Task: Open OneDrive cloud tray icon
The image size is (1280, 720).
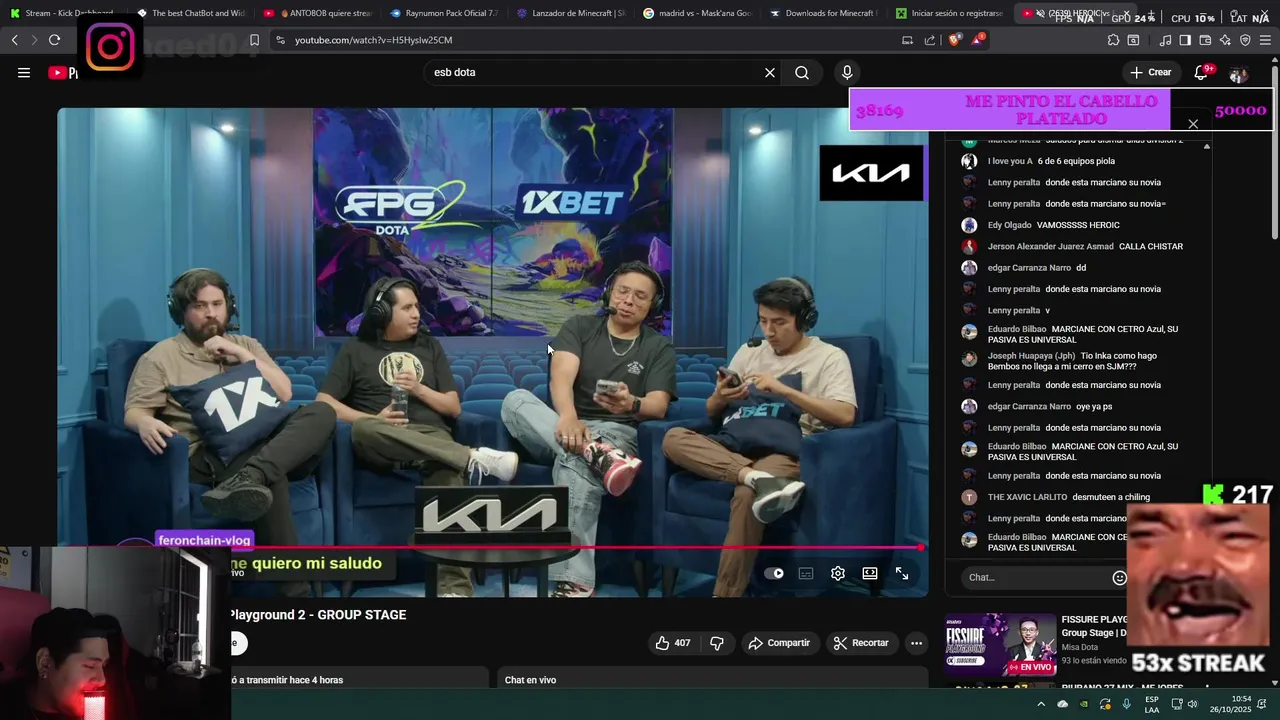Action: pyautogui.click(x=1063, y=704)
